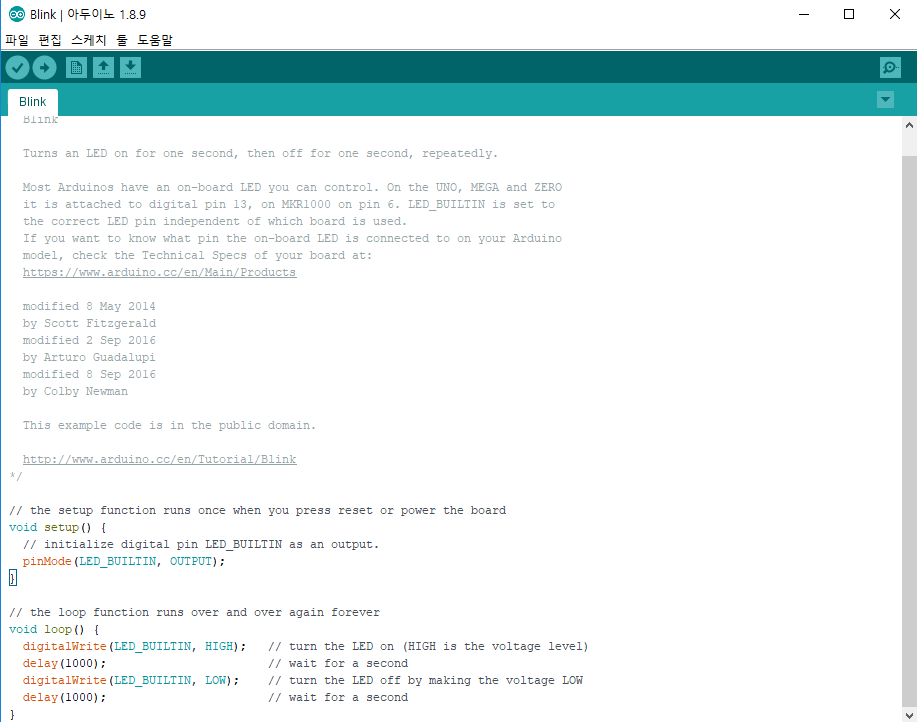Save the sketch with the down-arrow icon

click(x=130, y=68)
